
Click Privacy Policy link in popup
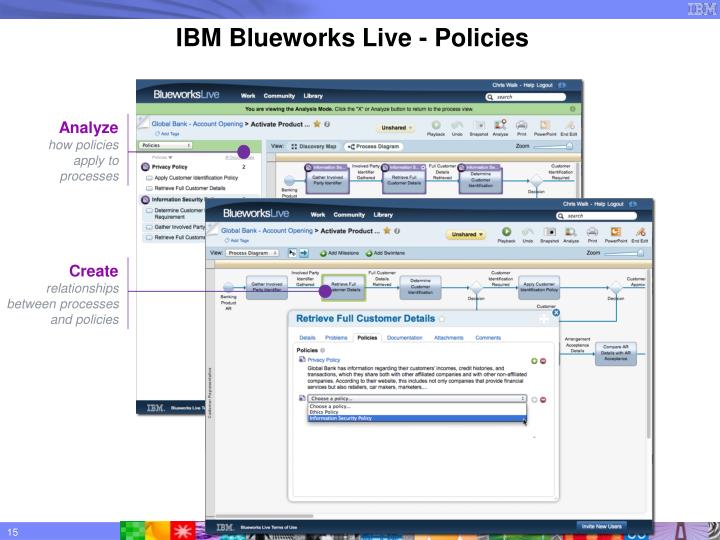324,360
